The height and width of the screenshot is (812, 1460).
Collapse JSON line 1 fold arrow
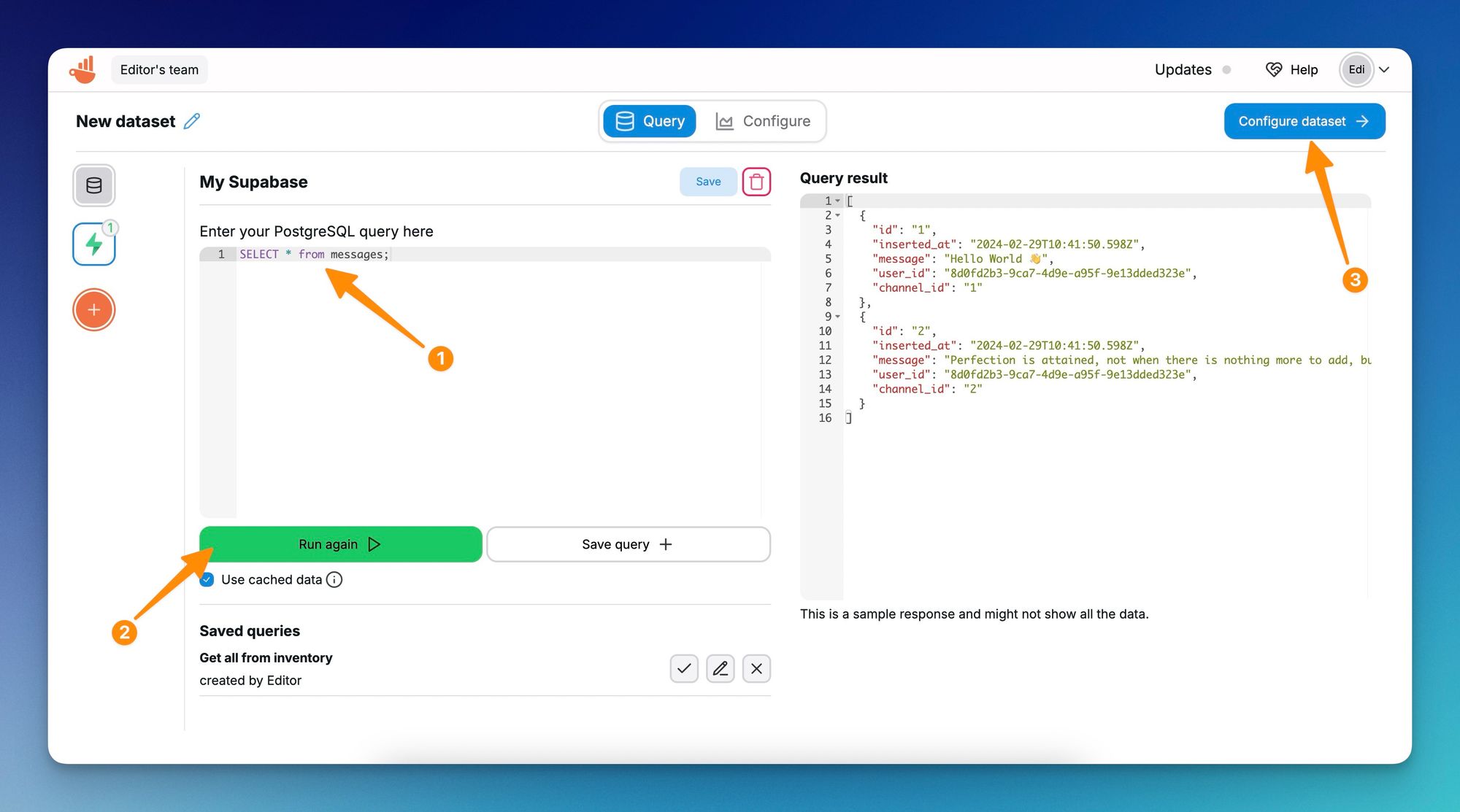837,201
